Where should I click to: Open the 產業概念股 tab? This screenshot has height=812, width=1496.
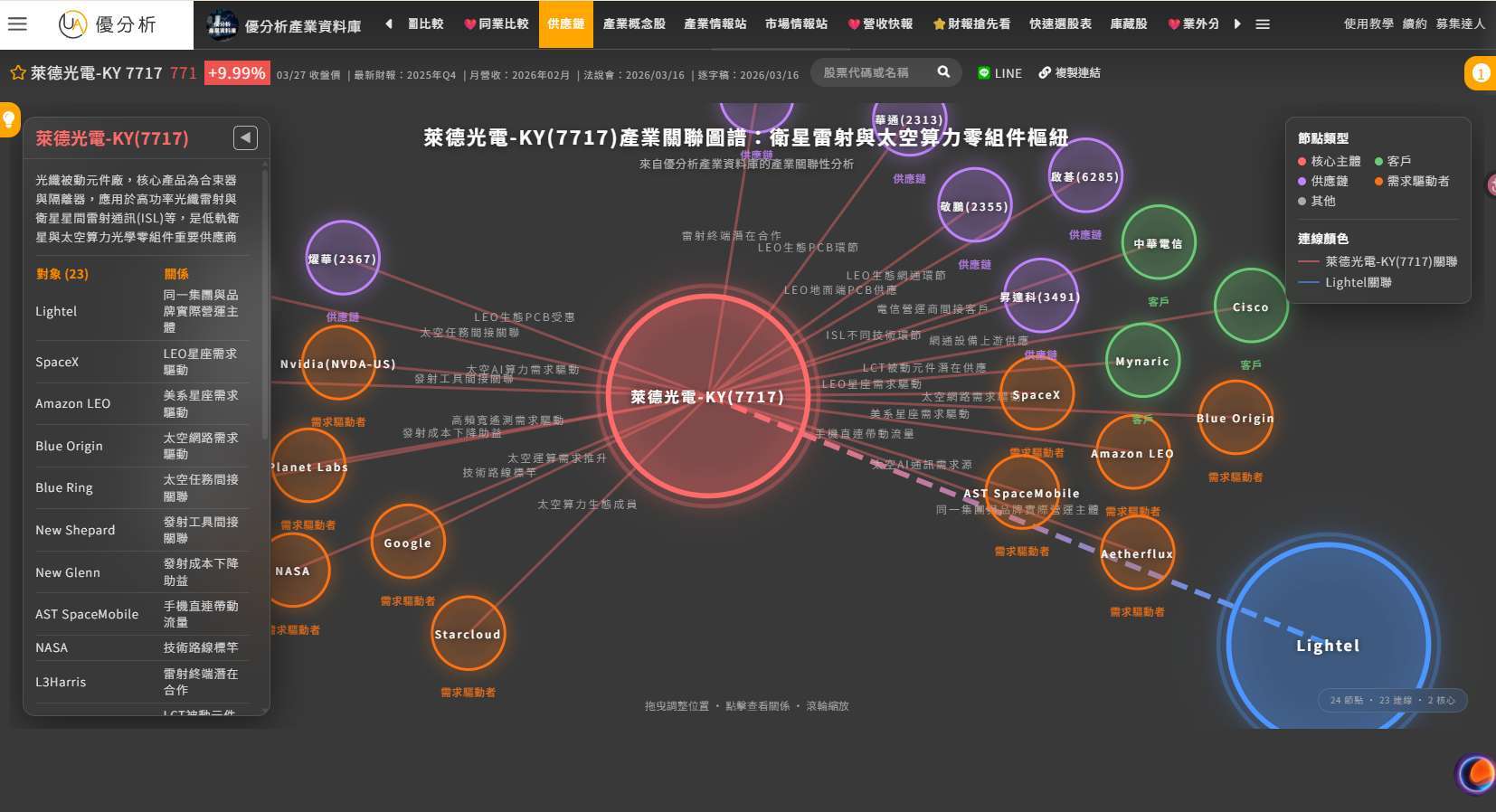pos(633,24)
